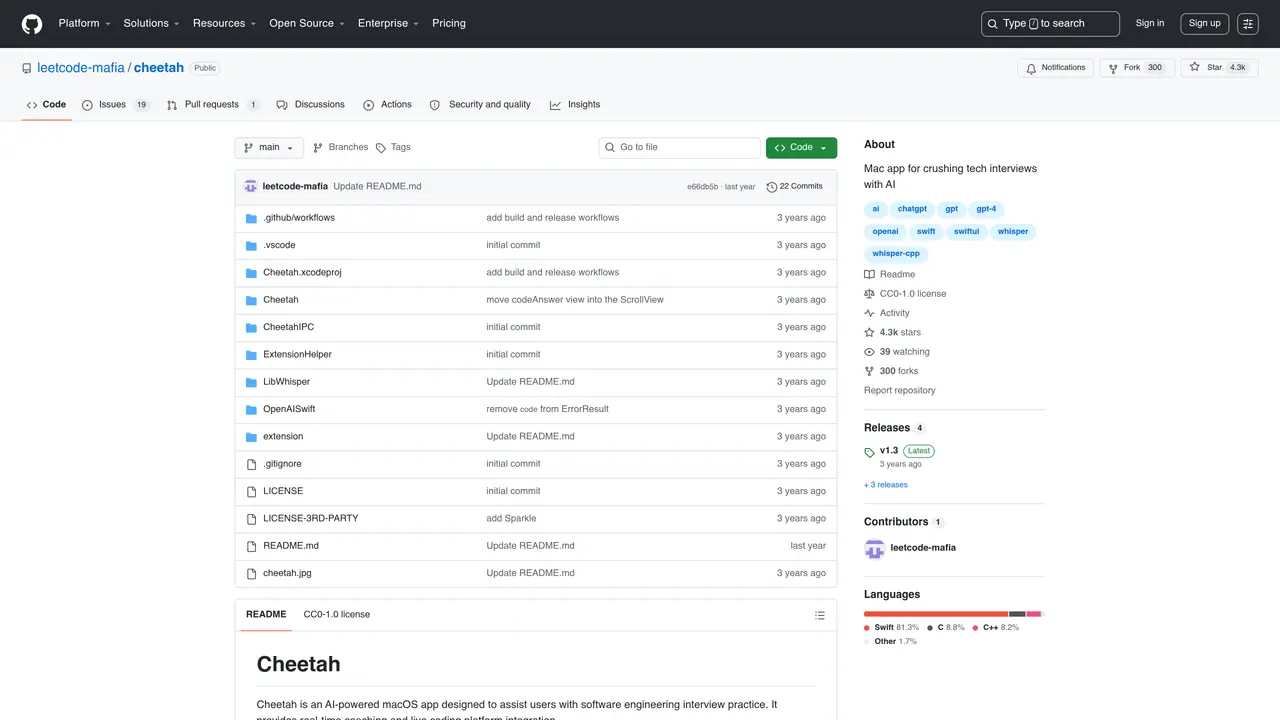This screenshot has width=1280, height=720.
Task: Click Report repository link
Action: pyautogui.click(x=900, y=390)
